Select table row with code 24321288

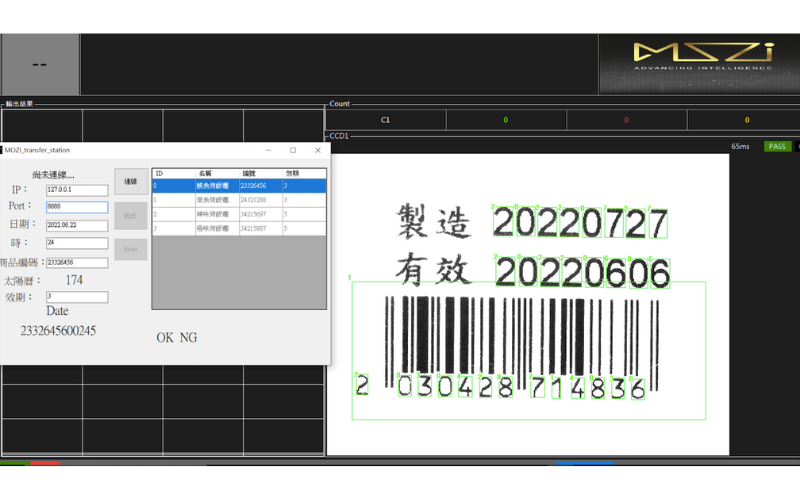pos(238,200)
